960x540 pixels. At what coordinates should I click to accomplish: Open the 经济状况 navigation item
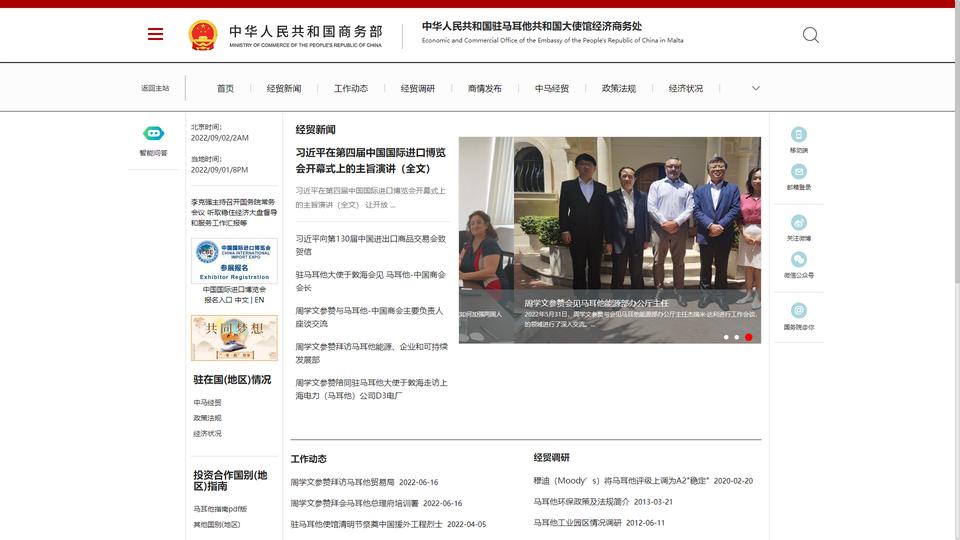point(686,88)
